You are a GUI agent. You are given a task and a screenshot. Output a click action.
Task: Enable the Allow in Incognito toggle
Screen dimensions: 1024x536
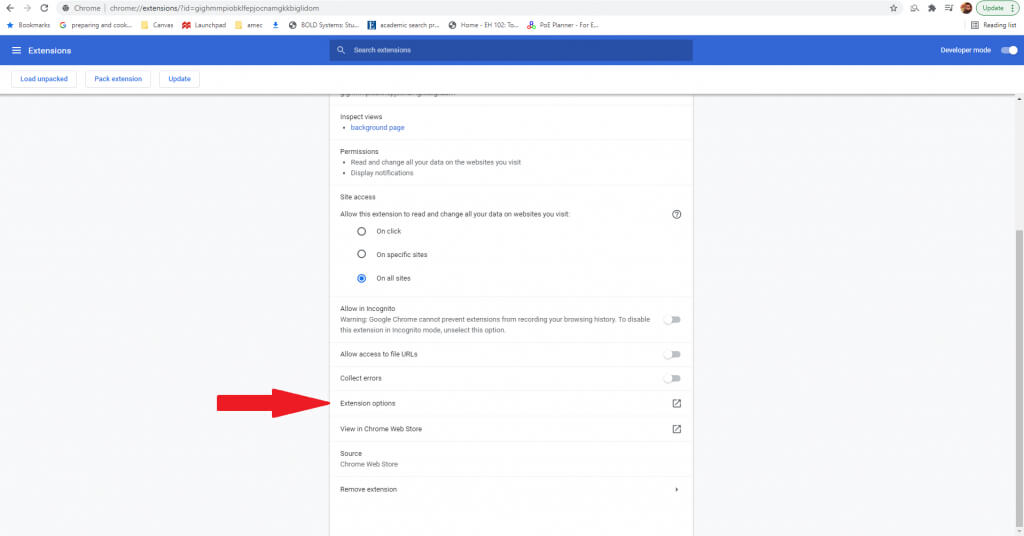[672, 320]
